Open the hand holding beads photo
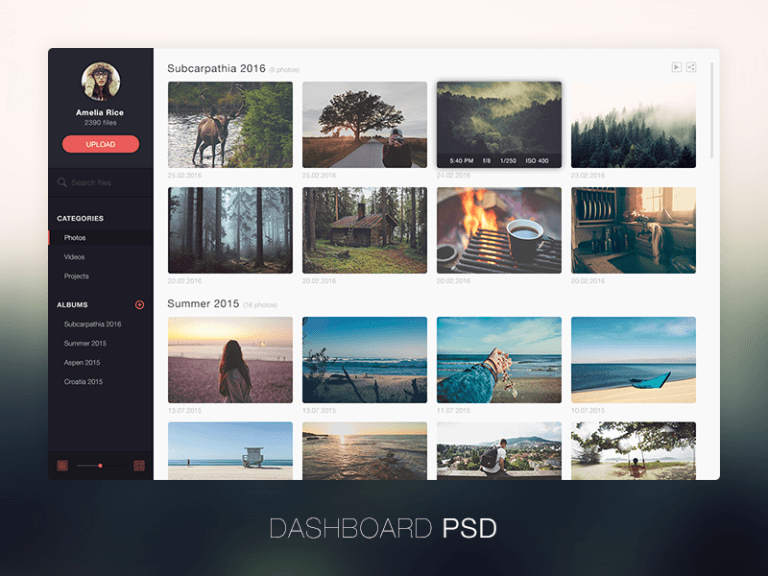Image resolution: width=768 pixels, height=576 pixels. (499, 360)
